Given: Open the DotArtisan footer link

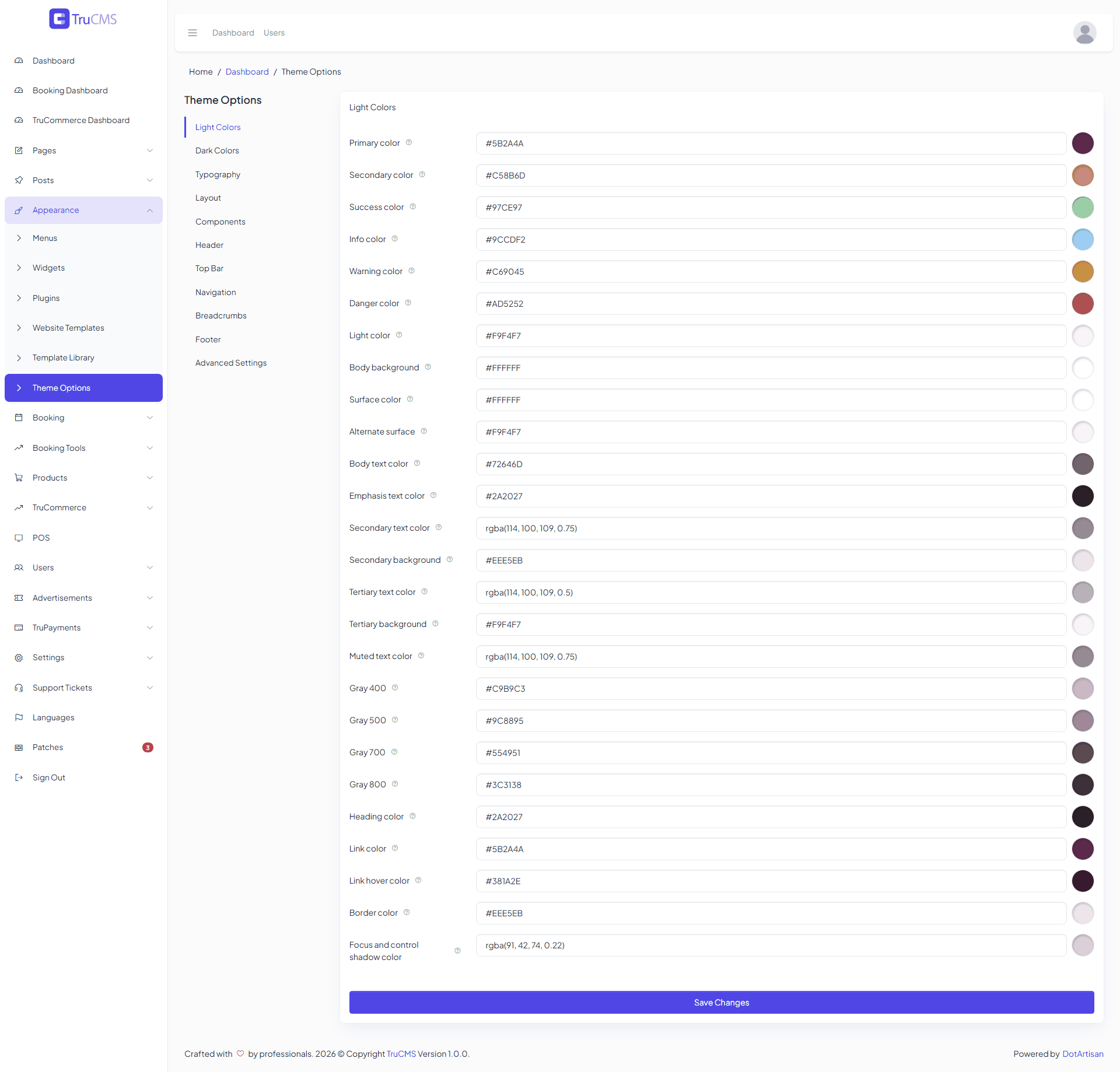Looking at the screenshot, I should tap(1083, 1054).
